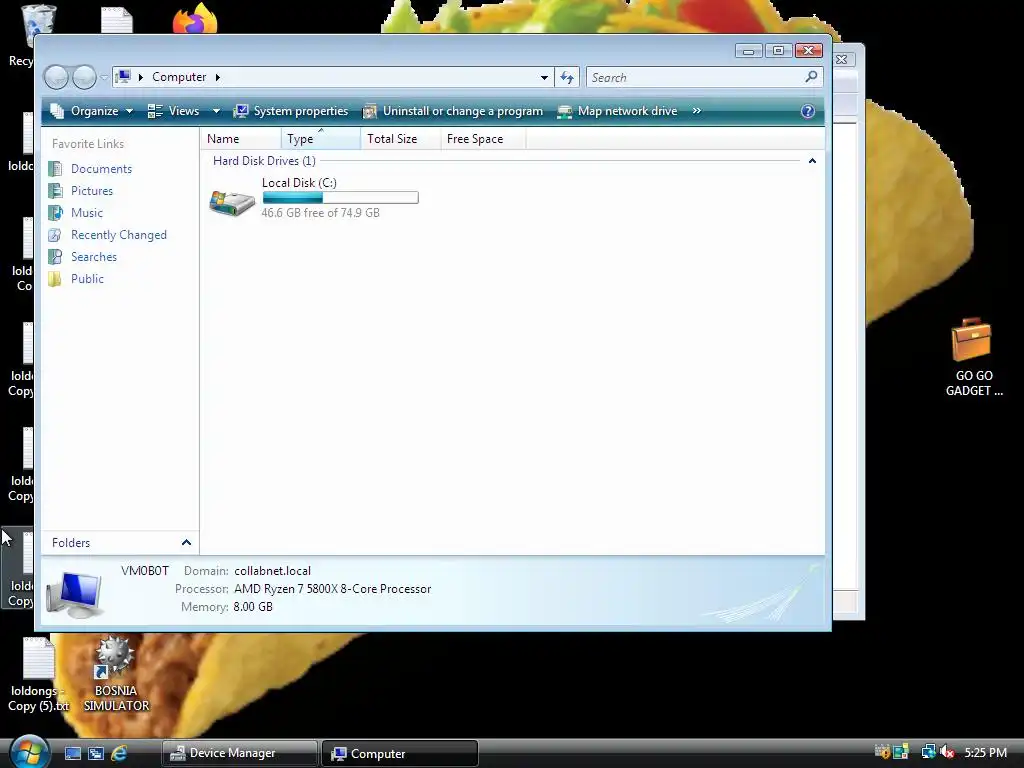Click the Show Desktop quick launch icon
The height and width of the screenshot is (768, 1024).
click(72, 753)
